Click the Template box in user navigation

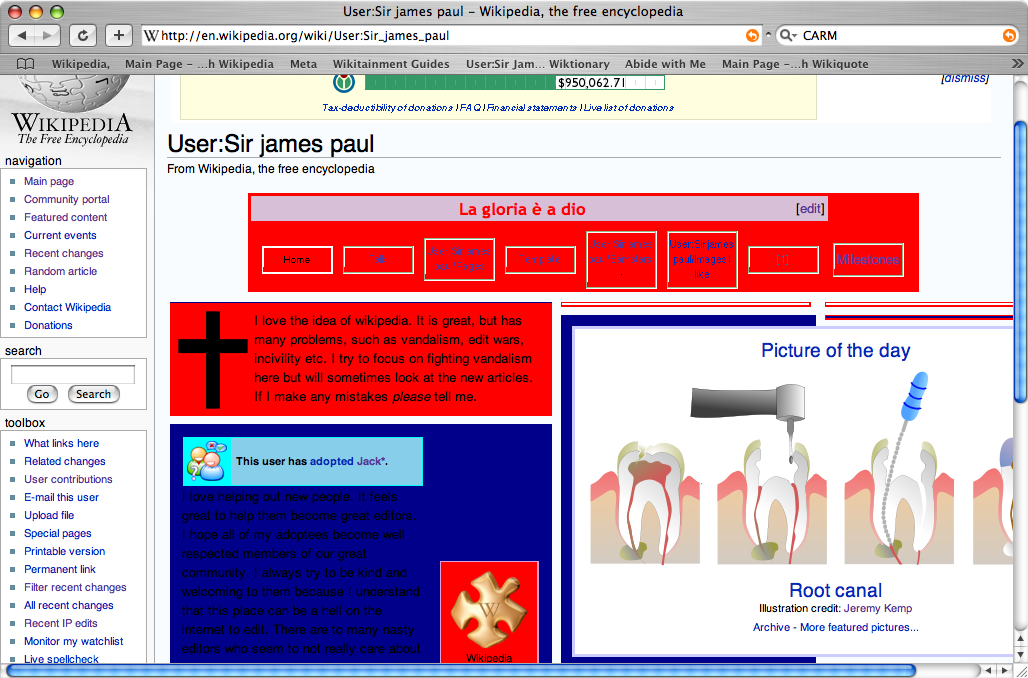point(540,260)
